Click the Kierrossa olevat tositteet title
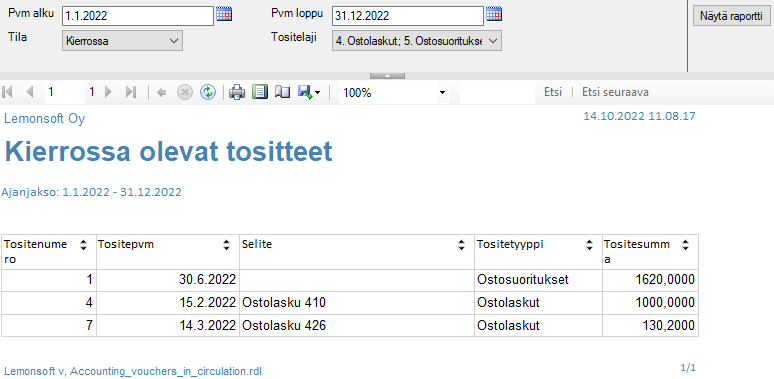This screenshot has width=774, height=379. pos(168,152)
